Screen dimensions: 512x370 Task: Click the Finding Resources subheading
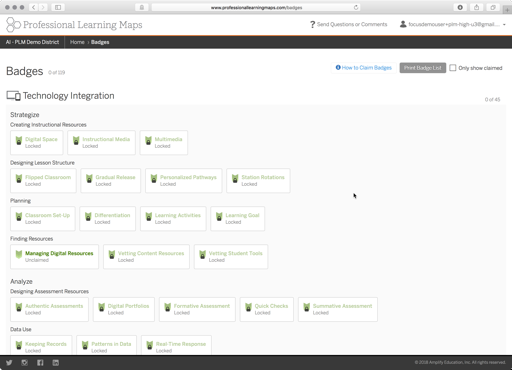[31, 239]
